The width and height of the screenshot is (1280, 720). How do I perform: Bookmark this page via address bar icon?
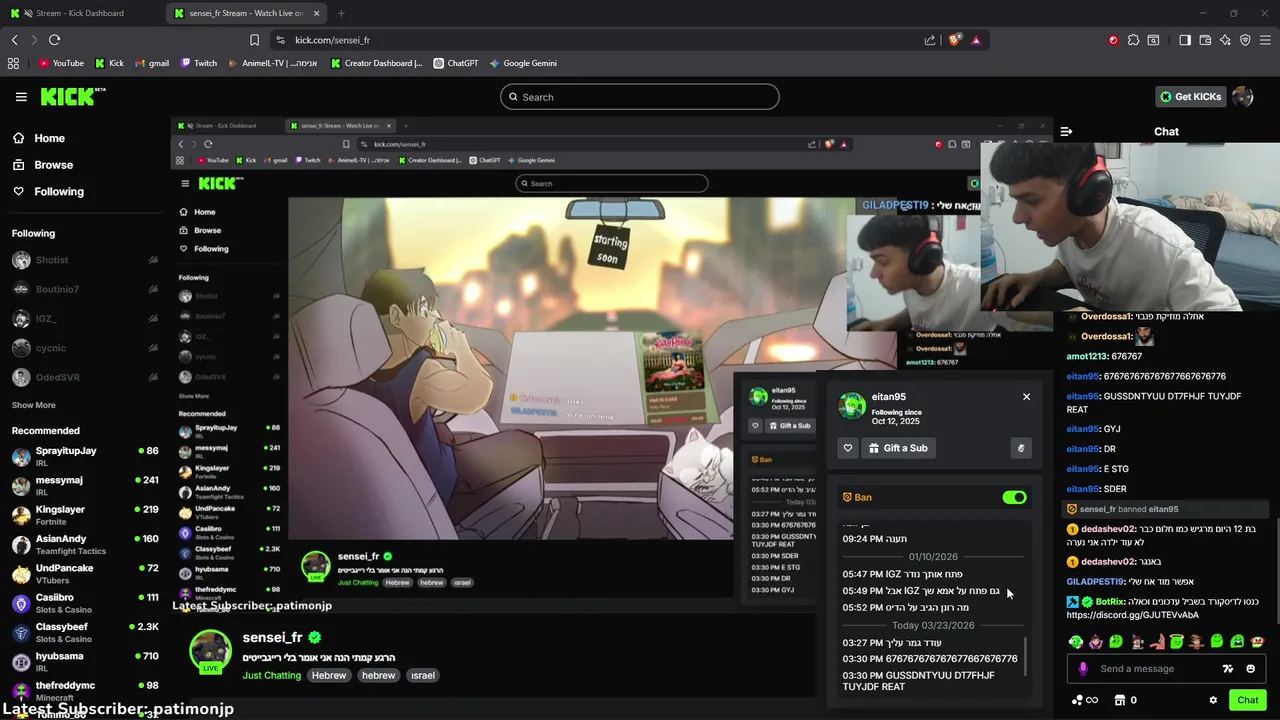coord(254,40)
